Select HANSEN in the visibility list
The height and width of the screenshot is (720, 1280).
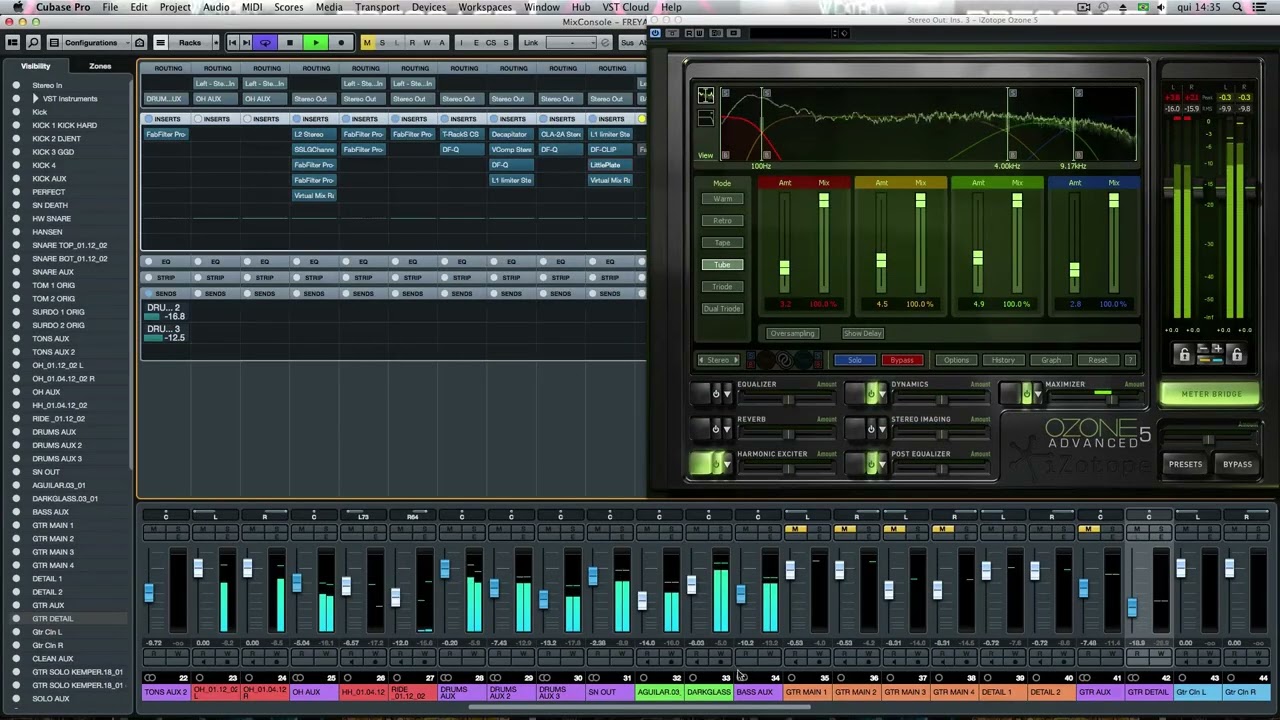tap(47, 232)
